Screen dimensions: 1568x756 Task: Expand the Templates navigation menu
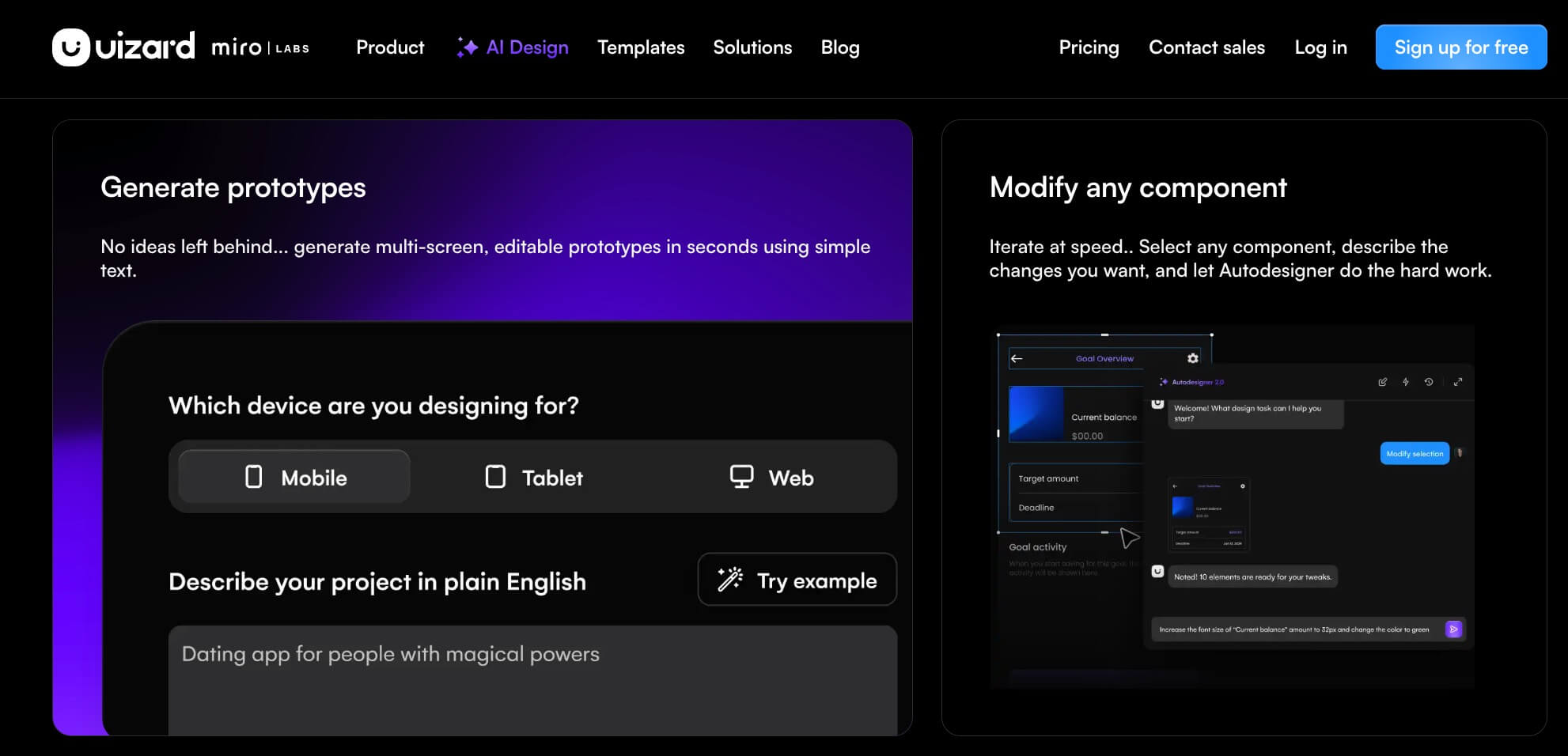[641, 47]
